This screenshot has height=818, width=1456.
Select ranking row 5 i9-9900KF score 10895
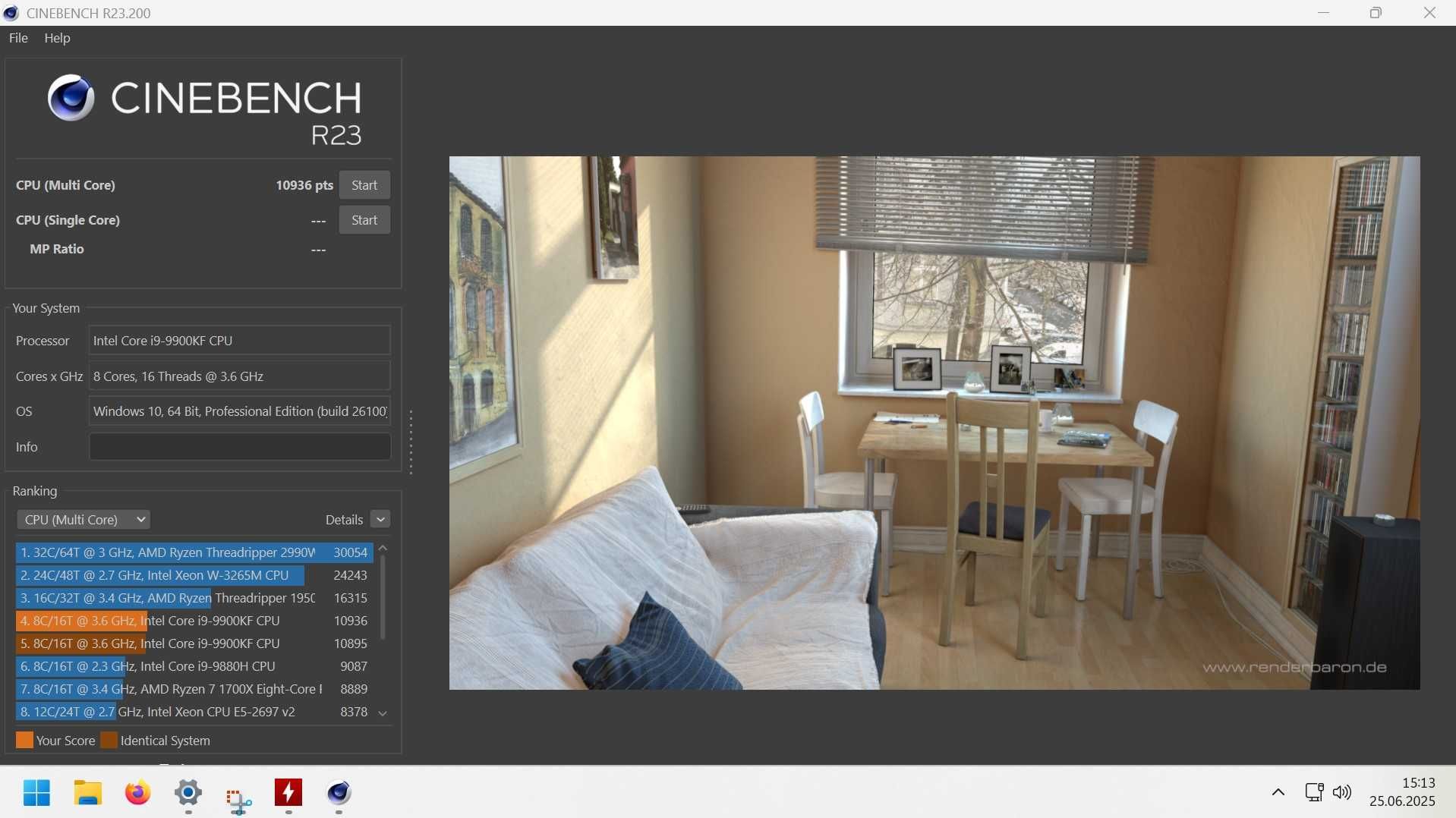[194, 643]
